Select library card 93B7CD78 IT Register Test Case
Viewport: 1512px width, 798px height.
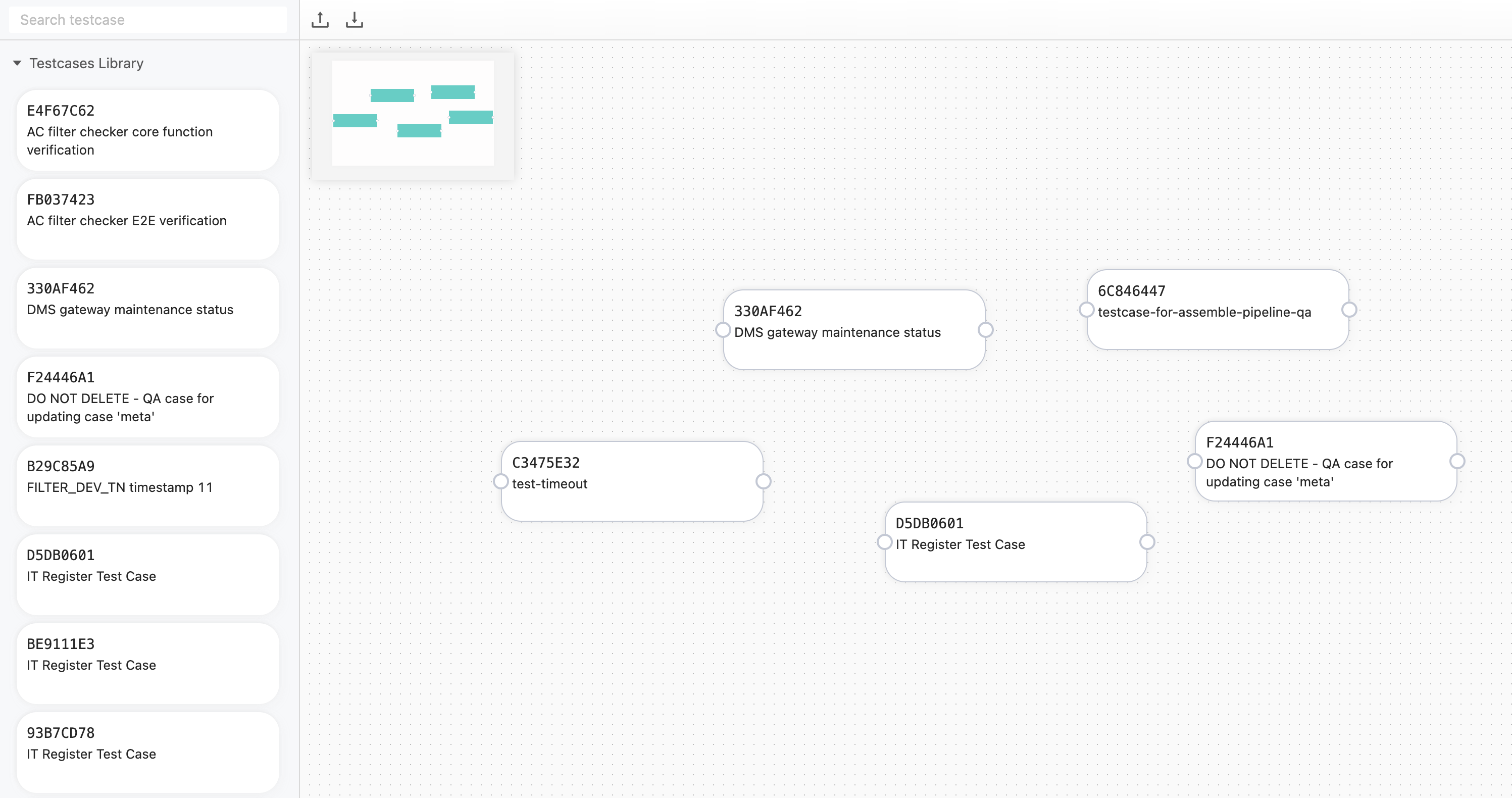coord(148,753)
